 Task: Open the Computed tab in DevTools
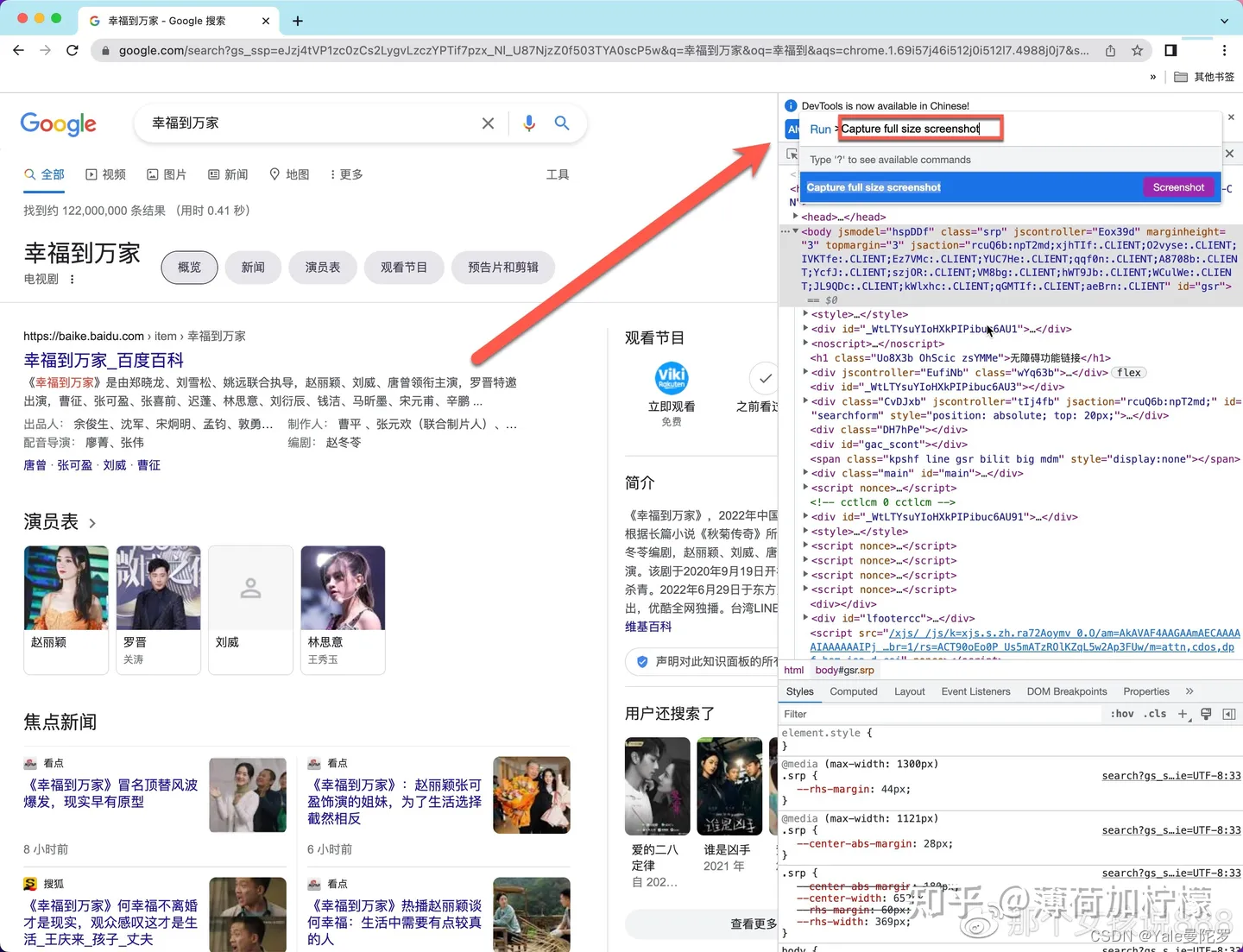(x=854, y=691)
